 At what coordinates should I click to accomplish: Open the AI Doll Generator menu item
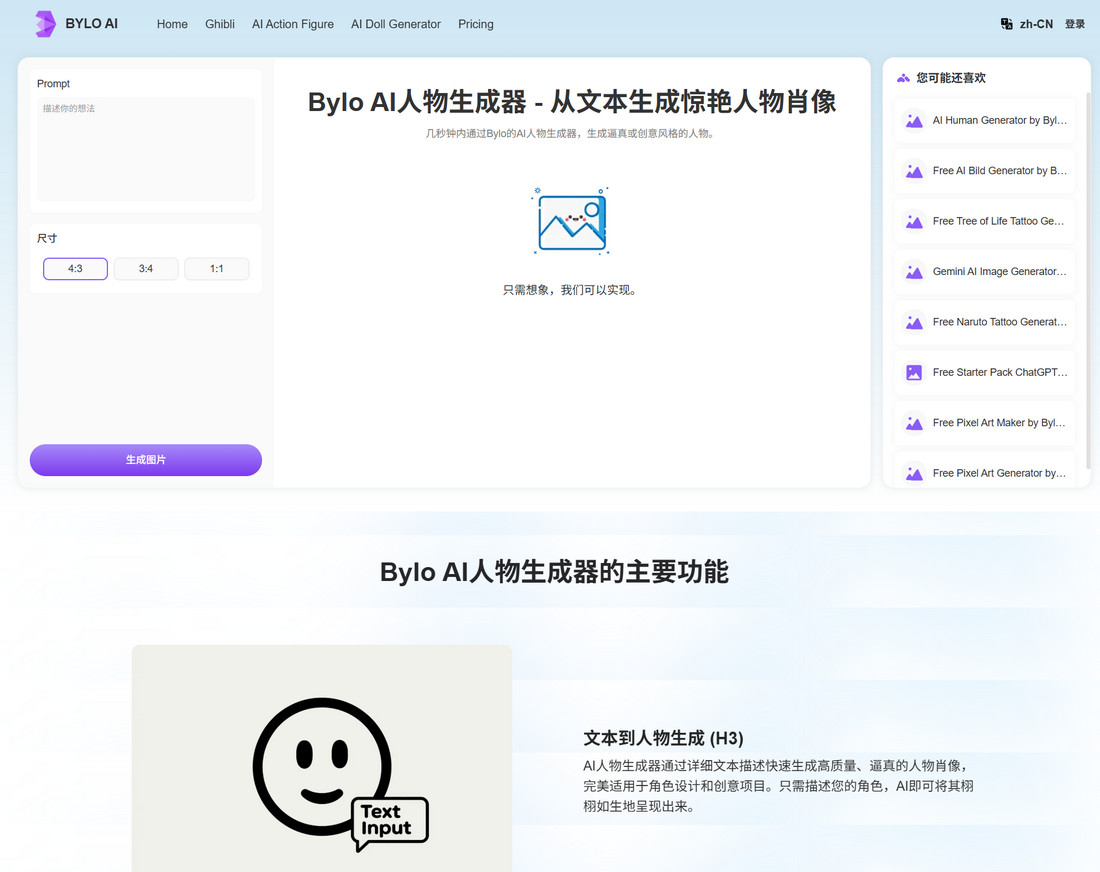pos(396,24)
